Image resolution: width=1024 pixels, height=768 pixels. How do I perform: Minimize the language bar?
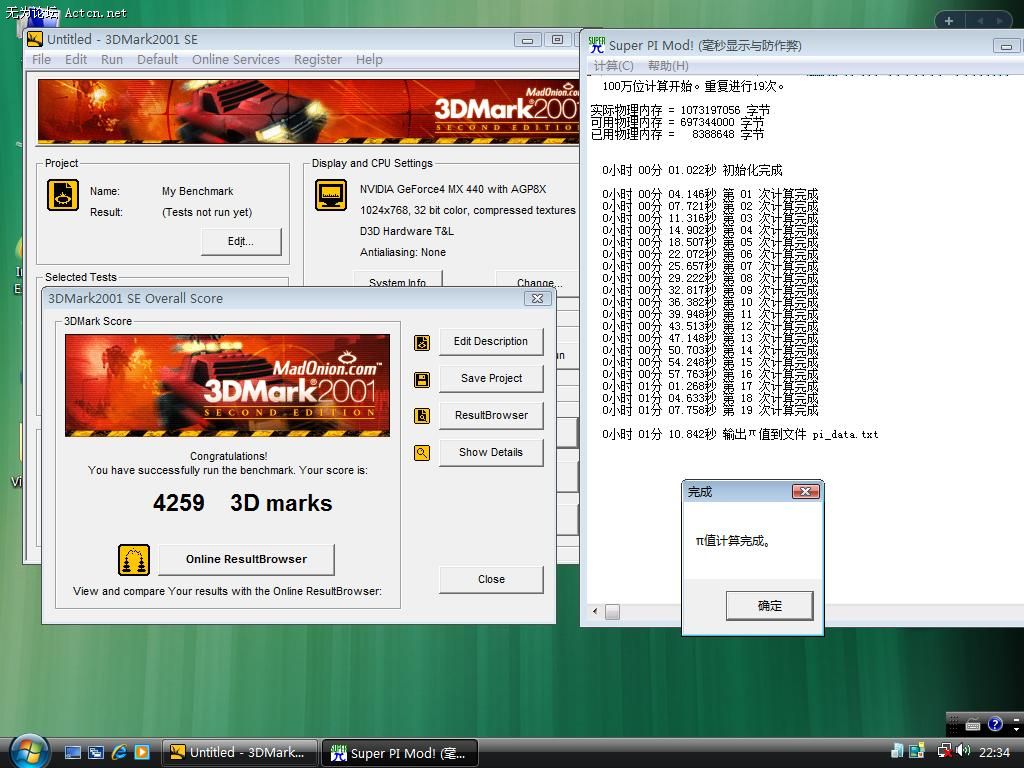tap(1016, 718)
